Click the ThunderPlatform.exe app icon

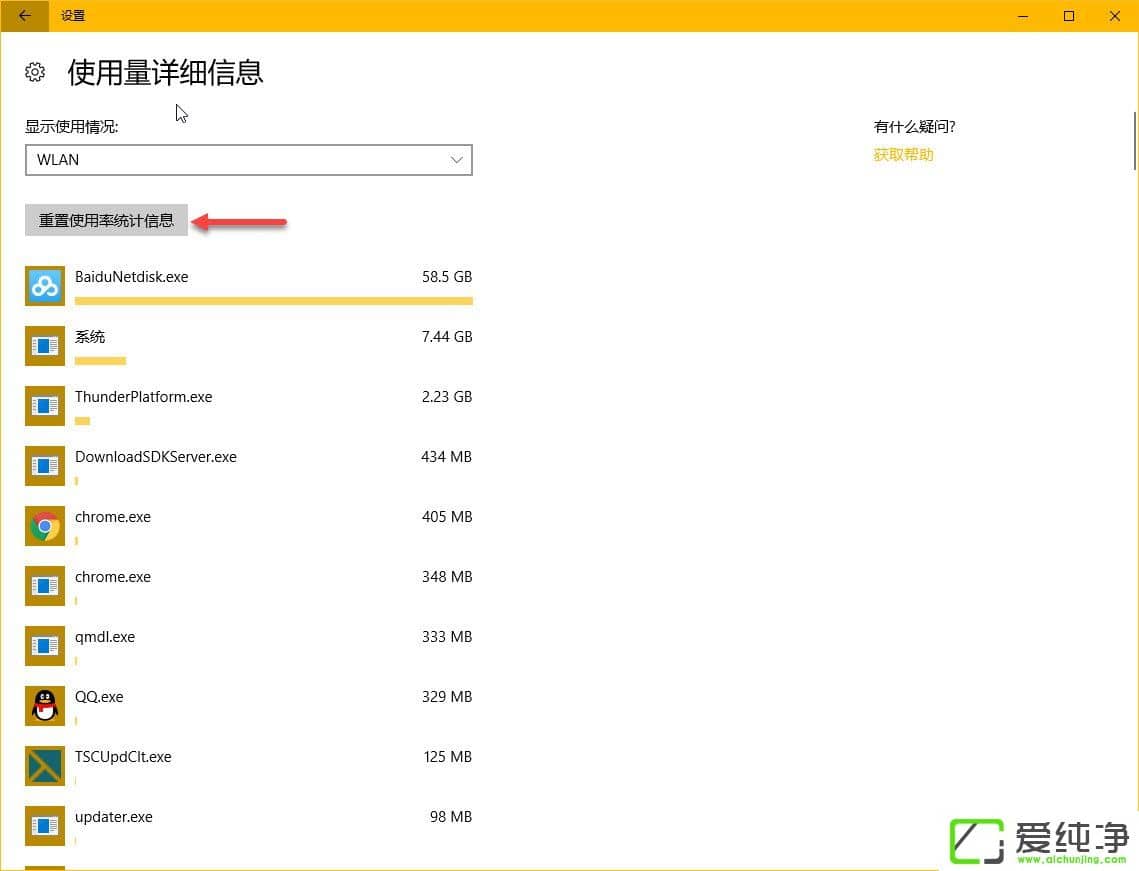[x=44, y=406]
